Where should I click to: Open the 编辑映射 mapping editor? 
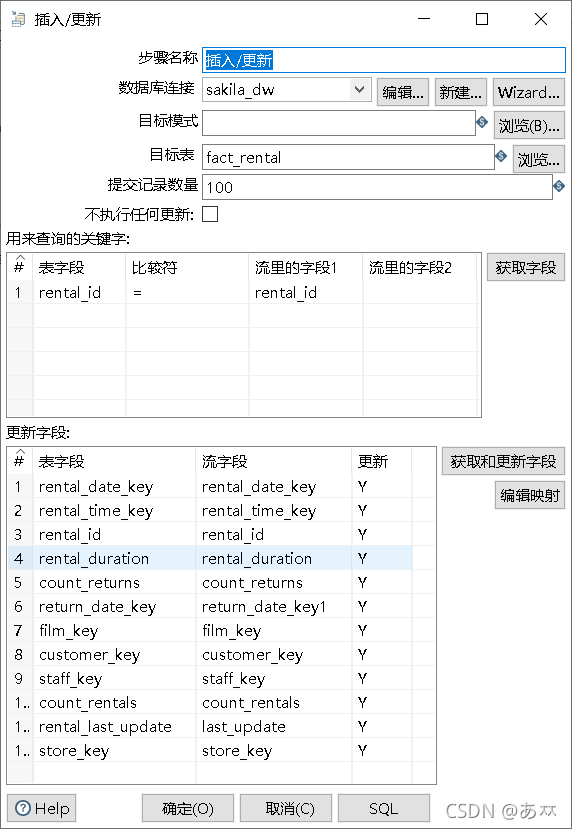click(530, 495)
